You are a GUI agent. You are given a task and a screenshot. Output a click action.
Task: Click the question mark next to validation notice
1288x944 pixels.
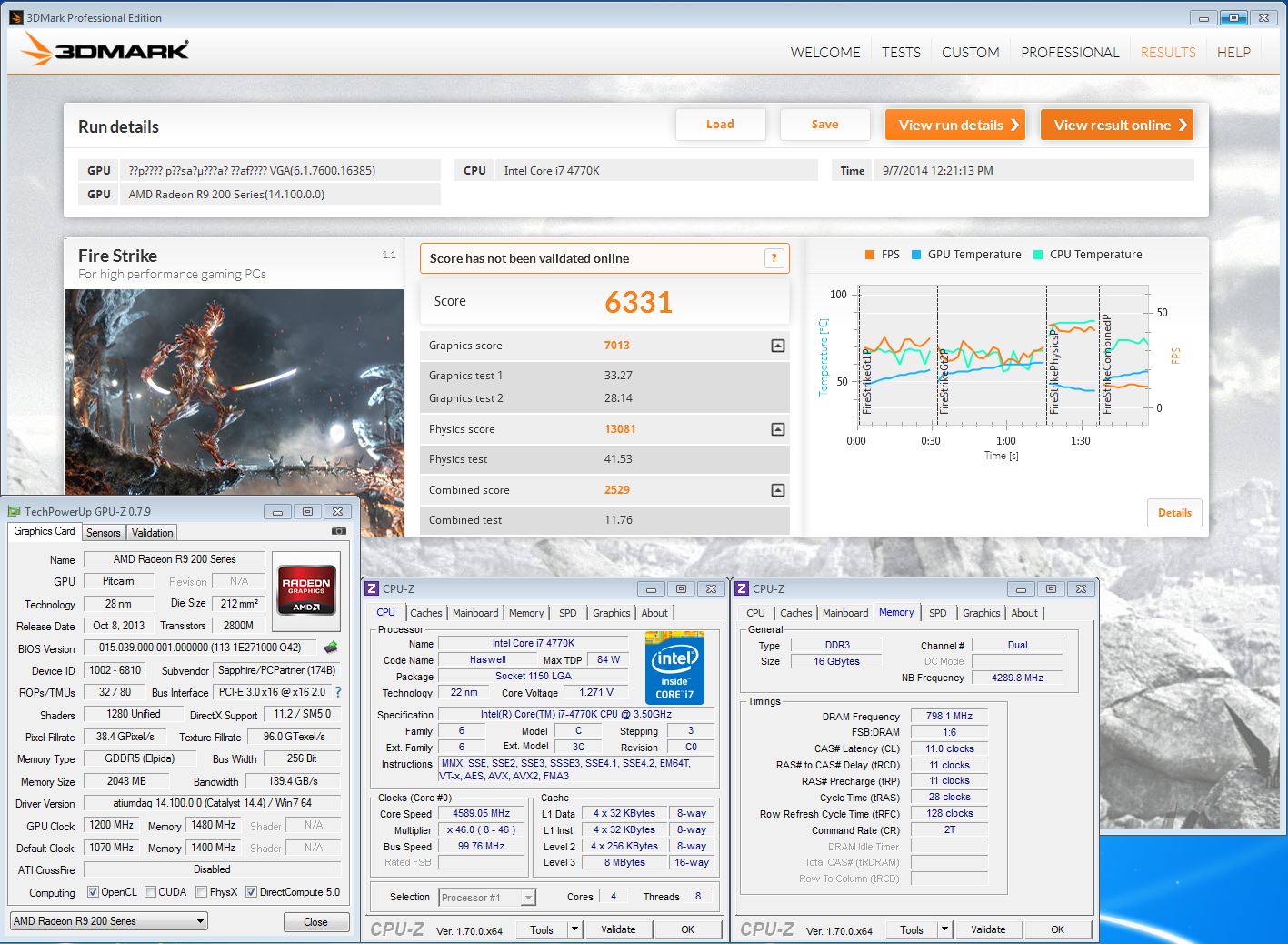[774, 258]
